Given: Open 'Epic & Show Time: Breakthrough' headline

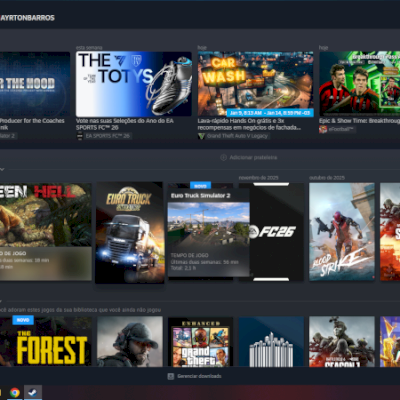Looking at the screenshot, I should (x=359, y=121).
